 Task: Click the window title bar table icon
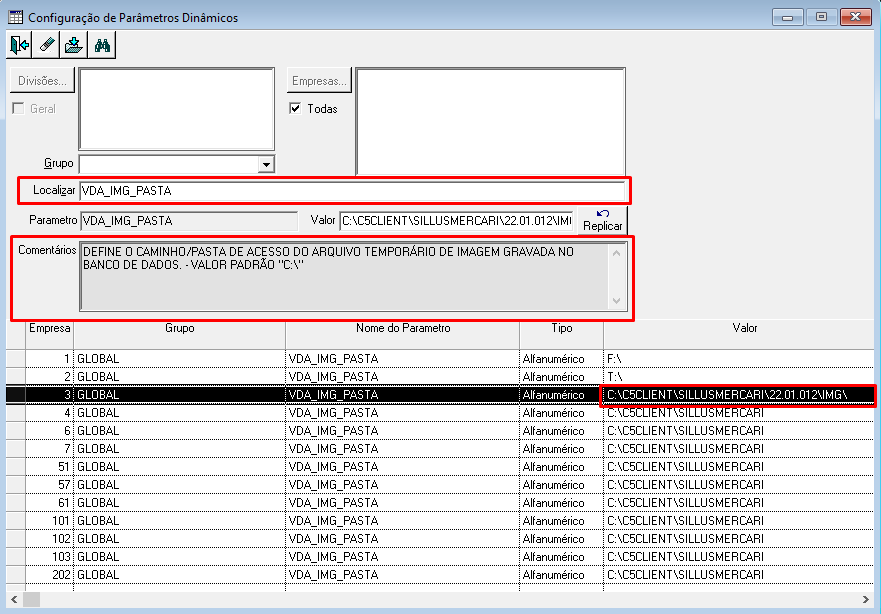[16, 17]
